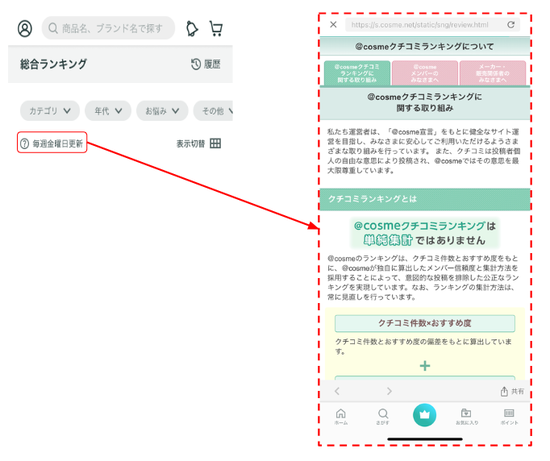The image size is (550, 461).
Task: Tap the 共有 share button
Action: [x=512, y=391]
